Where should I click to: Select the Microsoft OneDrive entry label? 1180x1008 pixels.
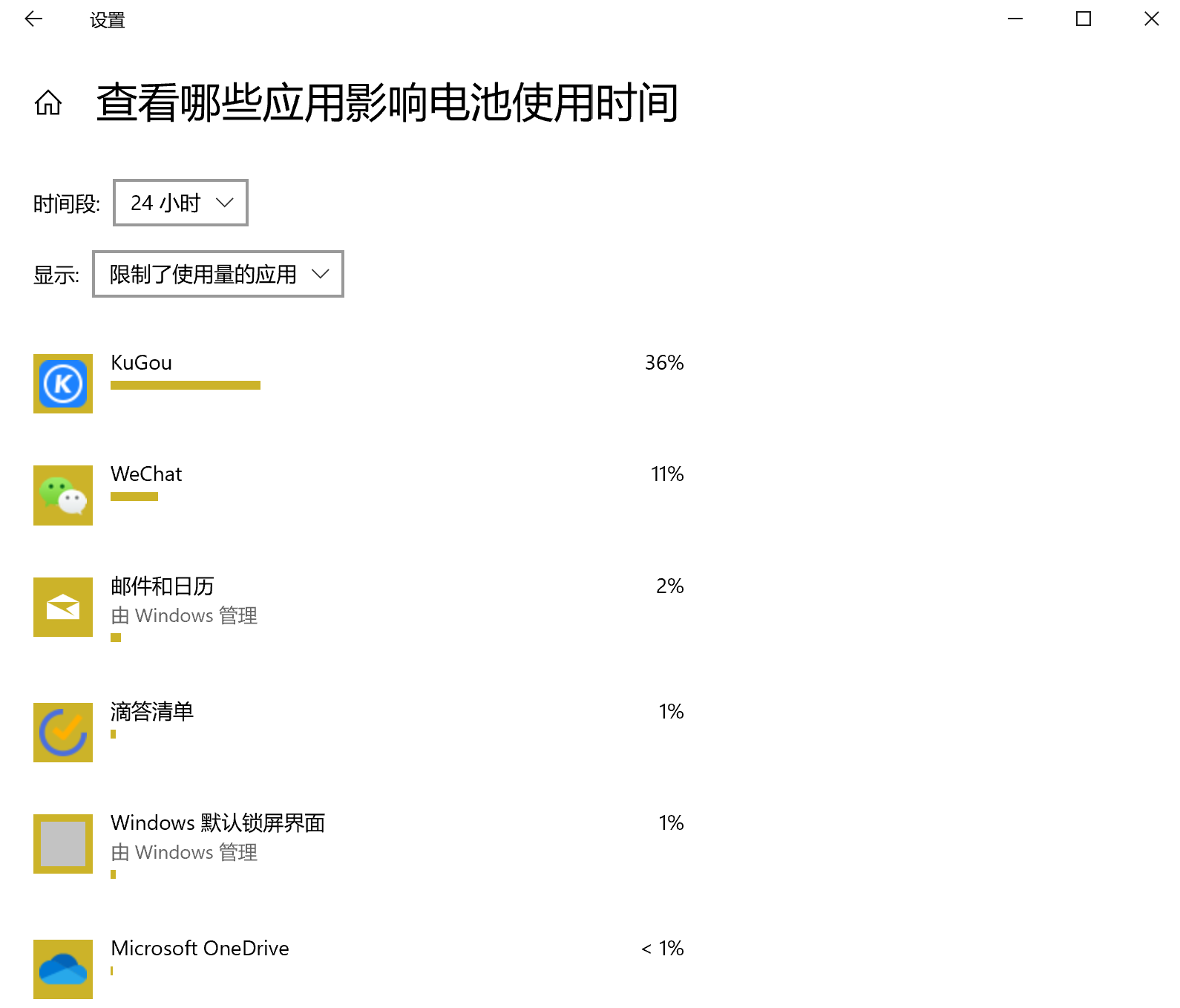[x=200, y=948]
